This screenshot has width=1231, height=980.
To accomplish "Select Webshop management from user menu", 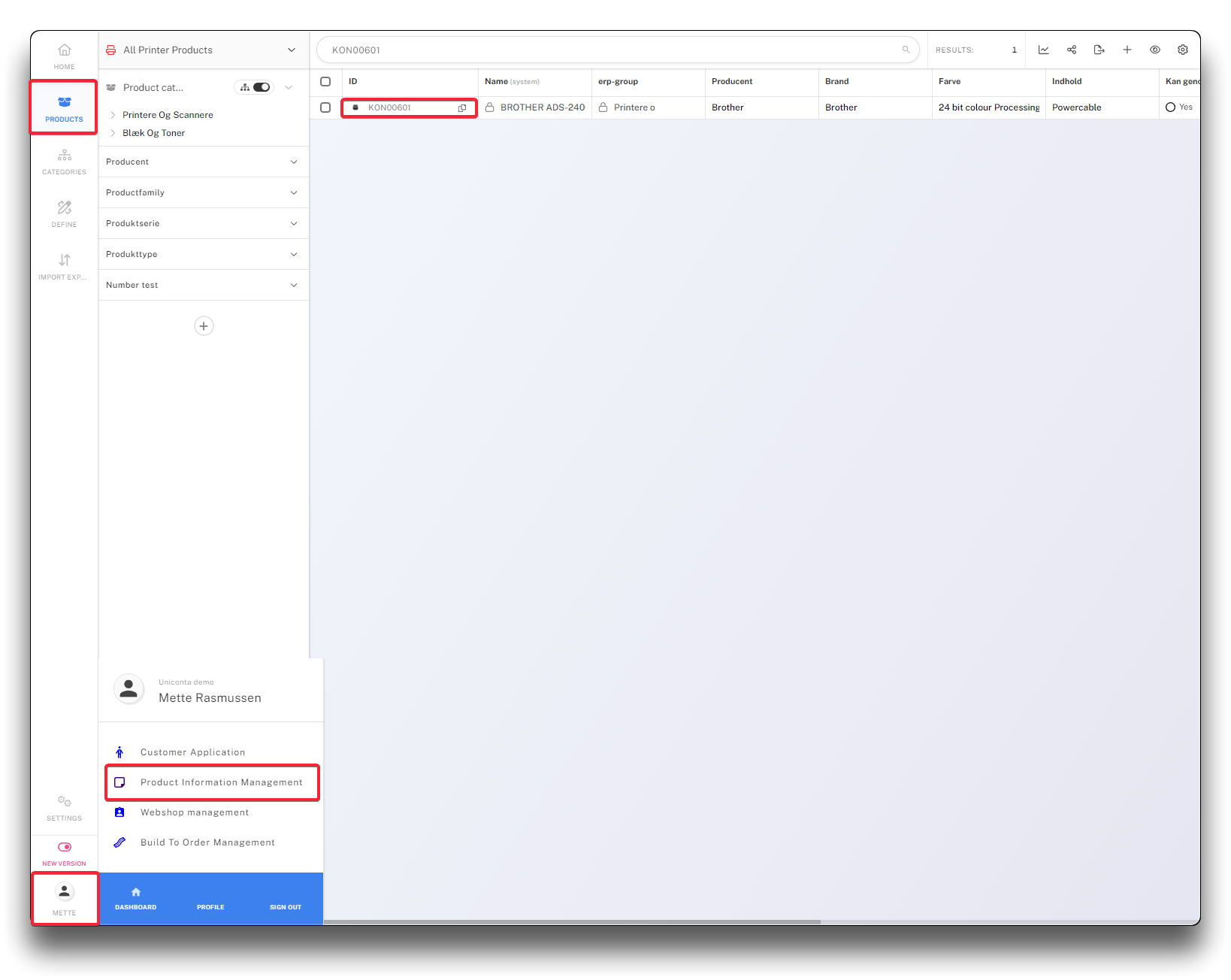I will pos(194,812).
